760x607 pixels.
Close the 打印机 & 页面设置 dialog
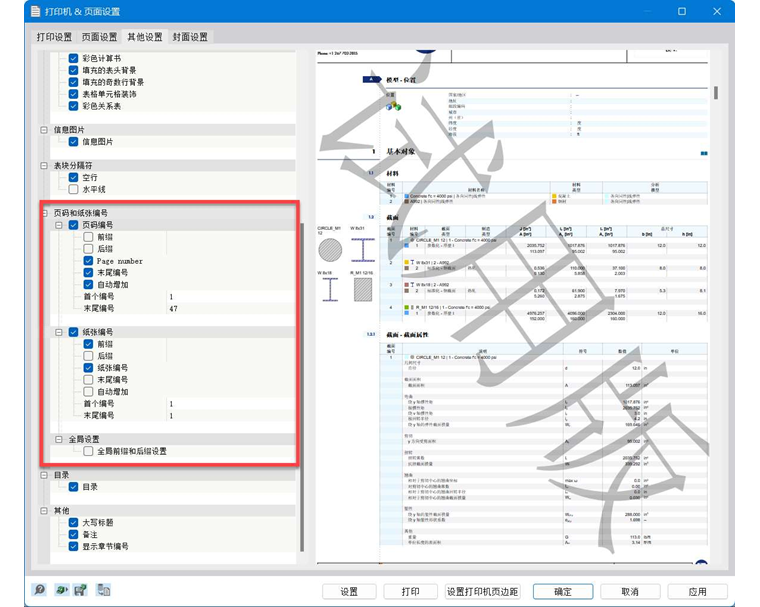[717, 11]
